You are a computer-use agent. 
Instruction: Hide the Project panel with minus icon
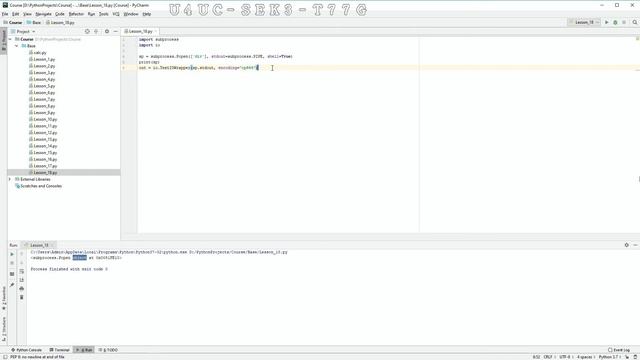(116, 31)
